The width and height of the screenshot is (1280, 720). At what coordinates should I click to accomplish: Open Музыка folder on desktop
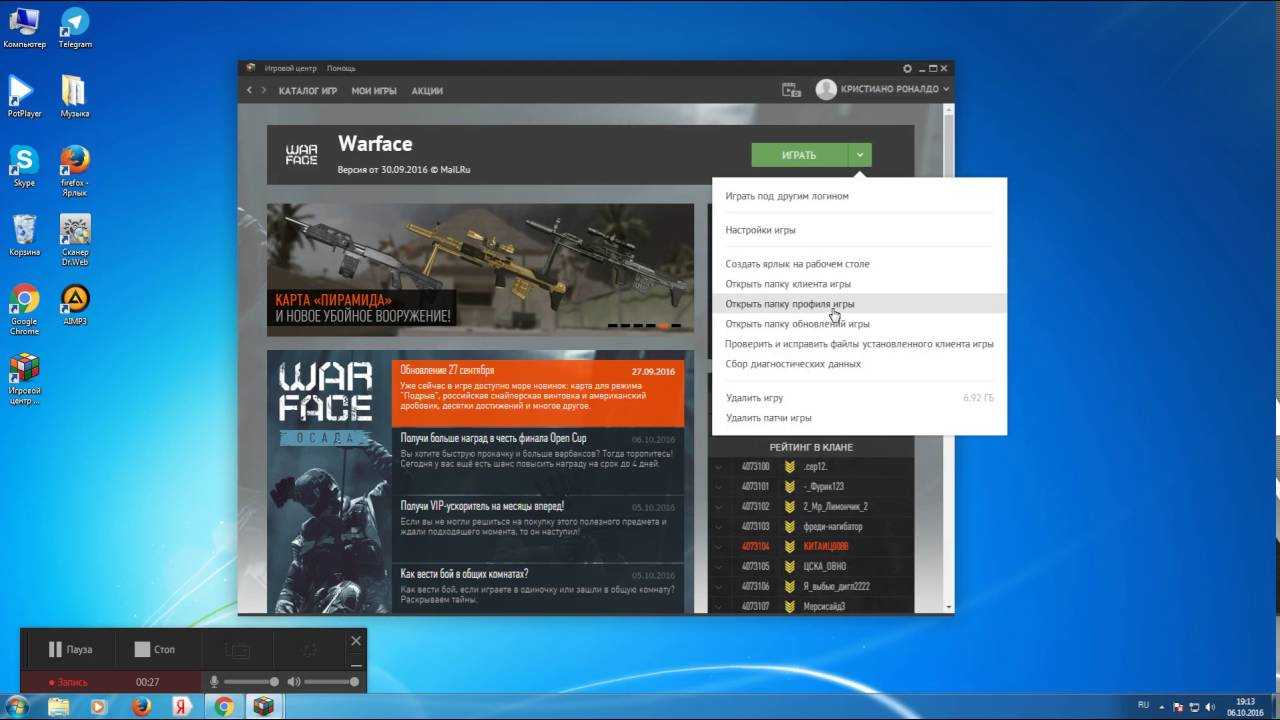point(75,96)
